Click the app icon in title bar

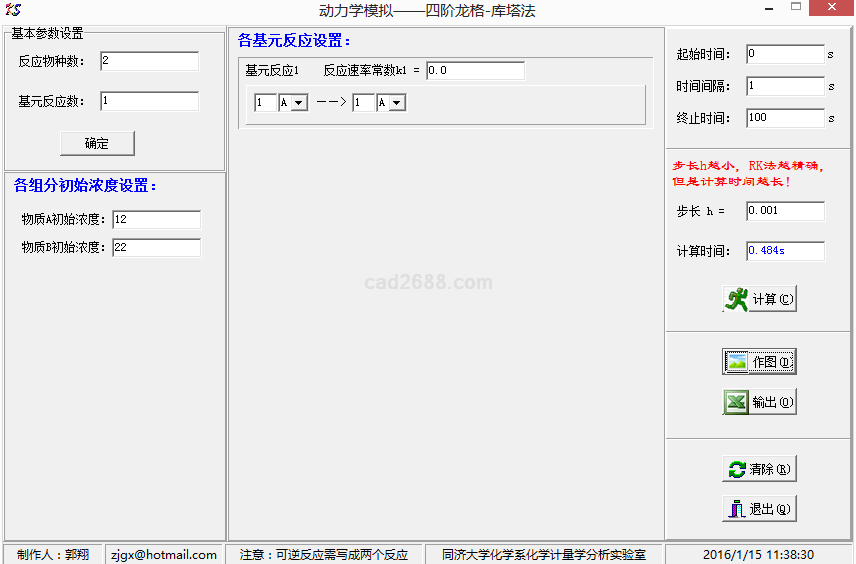pos(13,9)
